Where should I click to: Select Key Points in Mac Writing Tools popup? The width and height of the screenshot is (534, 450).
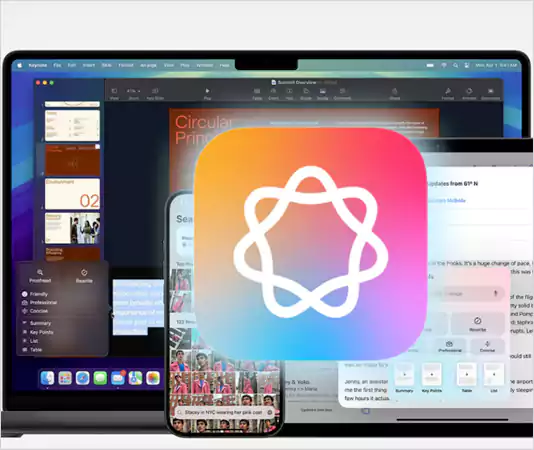[x=38, y=332]
